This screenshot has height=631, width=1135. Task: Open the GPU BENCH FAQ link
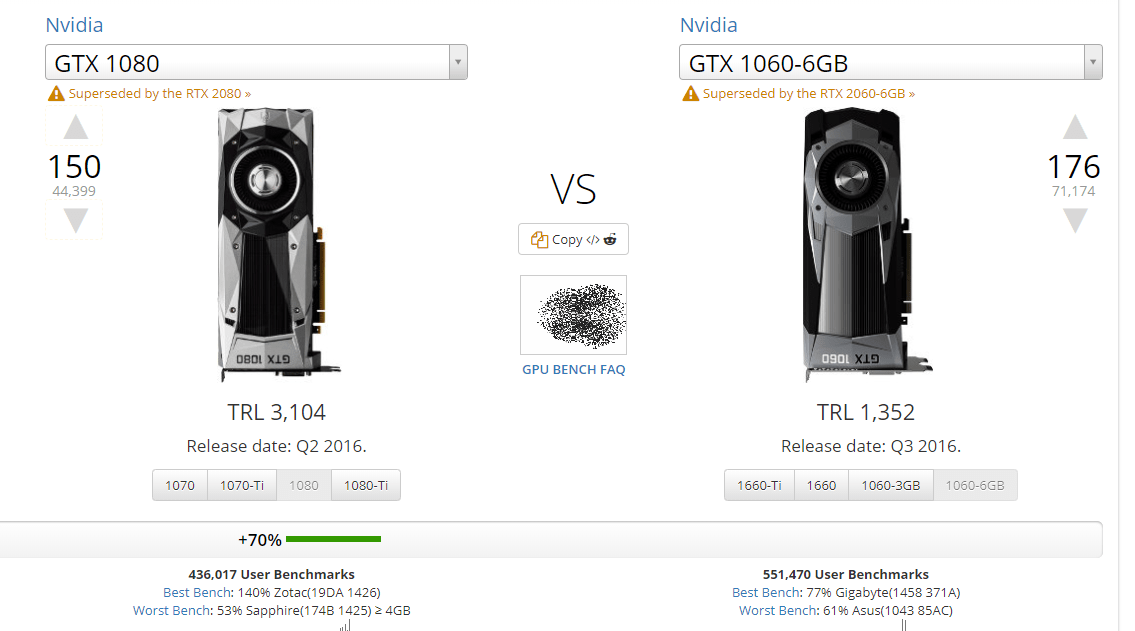(x=573, y=369)
